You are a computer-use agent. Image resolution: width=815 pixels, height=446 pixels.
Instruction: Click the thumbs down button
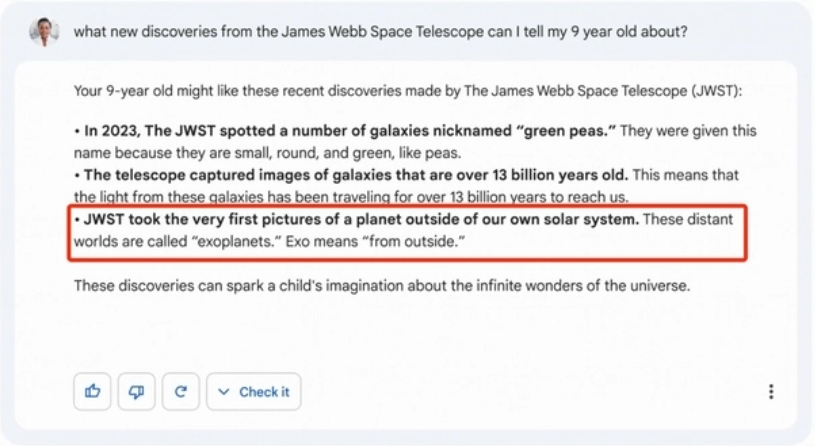tap(137, 392)
